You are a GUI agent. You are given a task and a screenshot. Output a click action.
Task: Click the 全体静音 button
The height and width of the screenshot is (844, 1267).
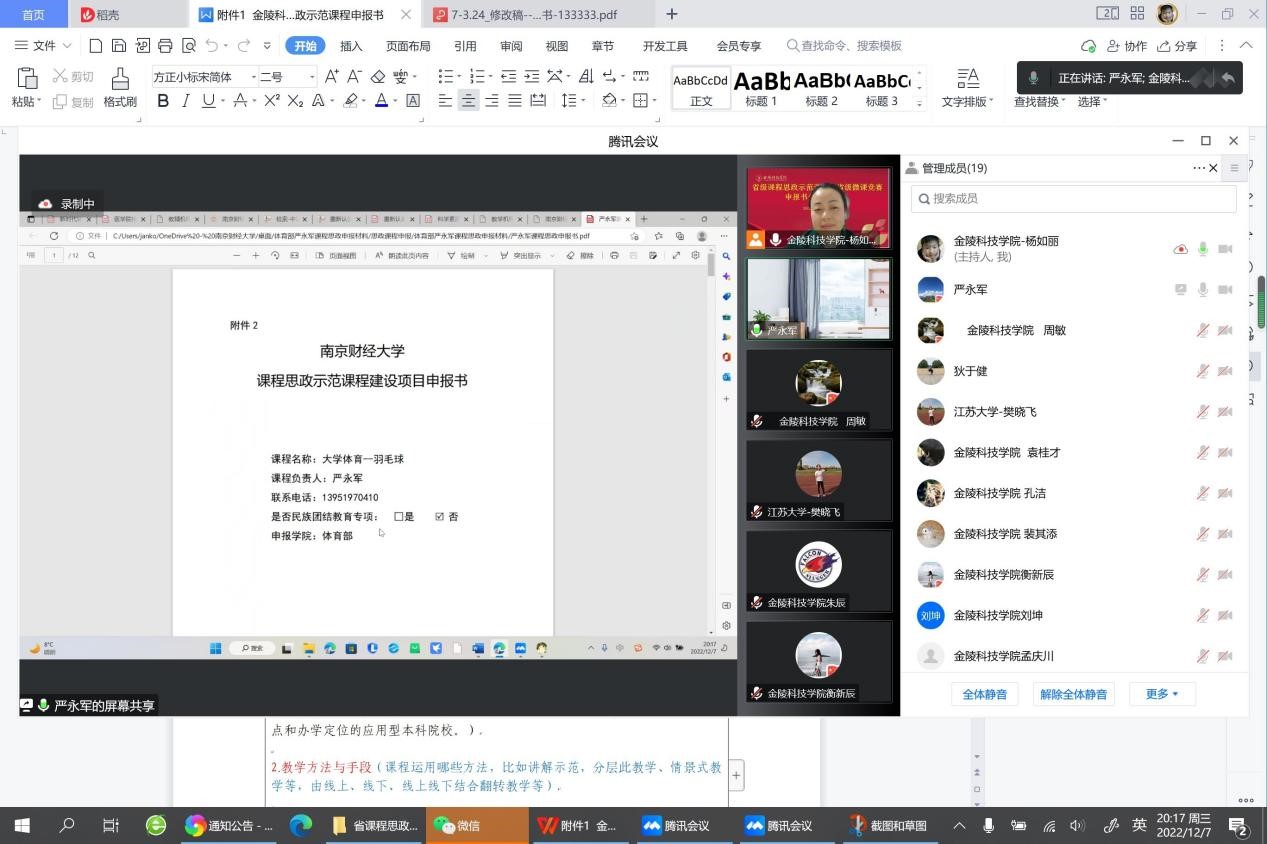pyautogui.click(x=984, y=694)
